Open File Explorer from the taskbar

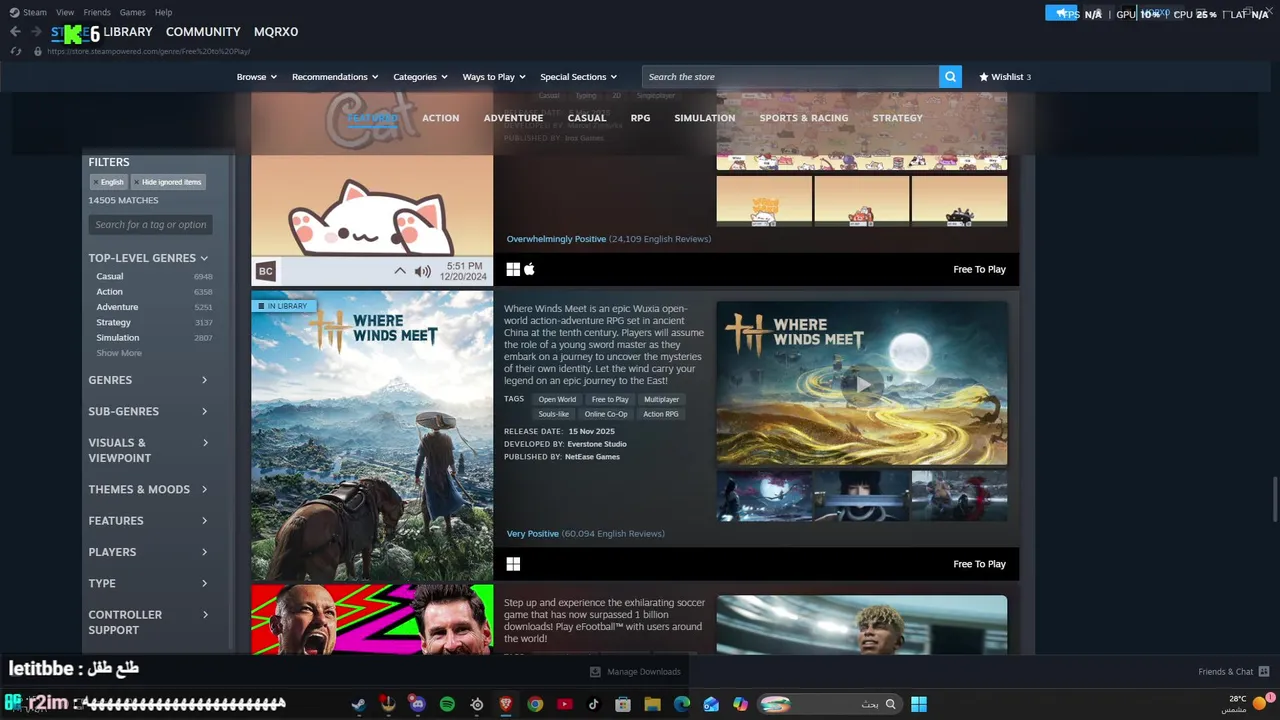pyautogui.click(x=652, y=704)
